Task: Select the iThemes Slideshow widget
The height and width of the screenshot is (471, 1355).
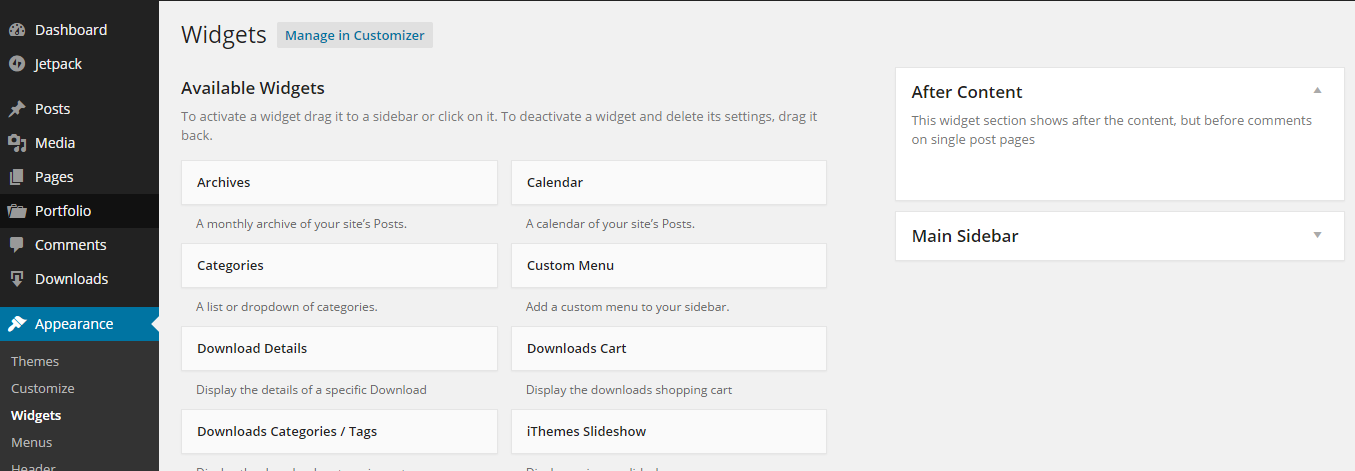Action: point(668,432)
